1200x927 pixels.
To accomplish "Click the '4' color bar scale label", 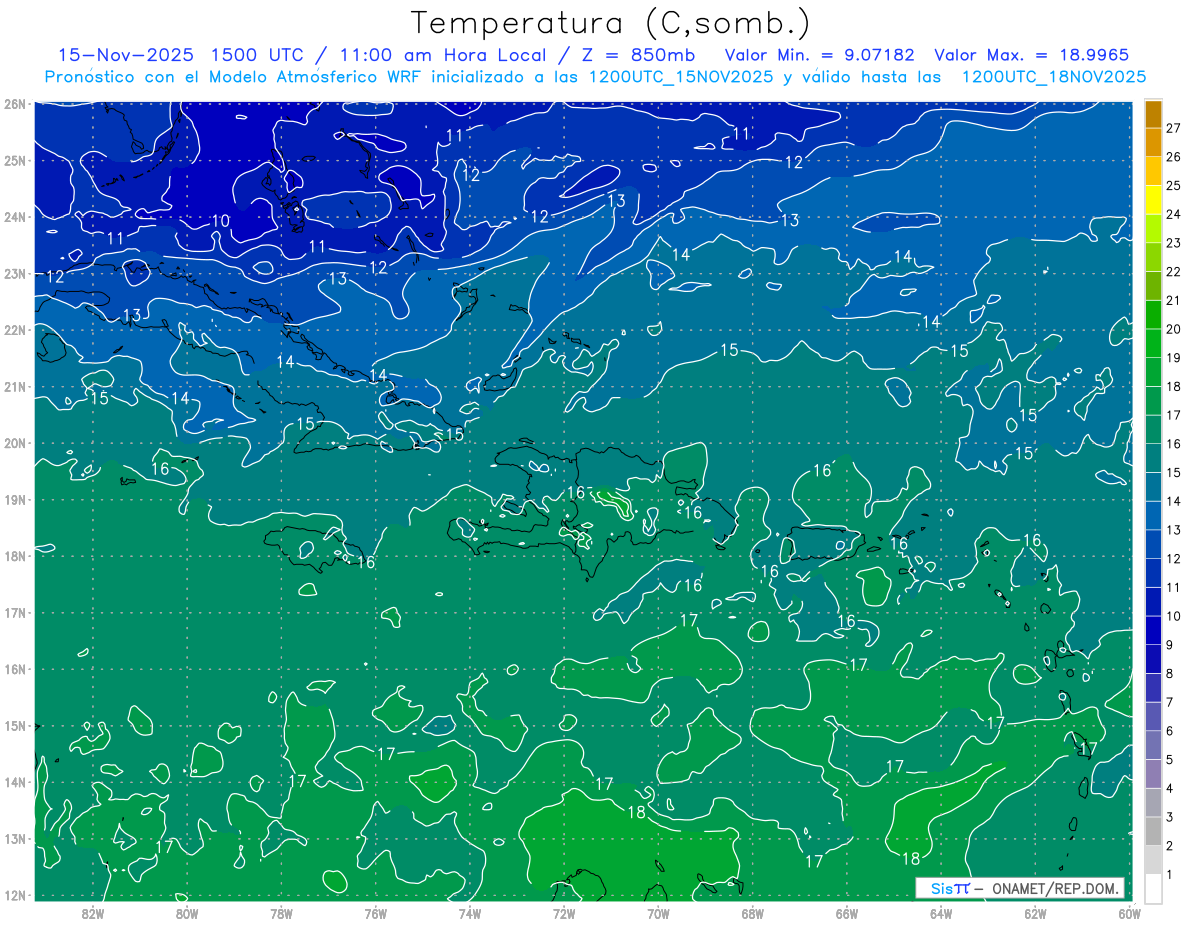I will click(1171, 789).
